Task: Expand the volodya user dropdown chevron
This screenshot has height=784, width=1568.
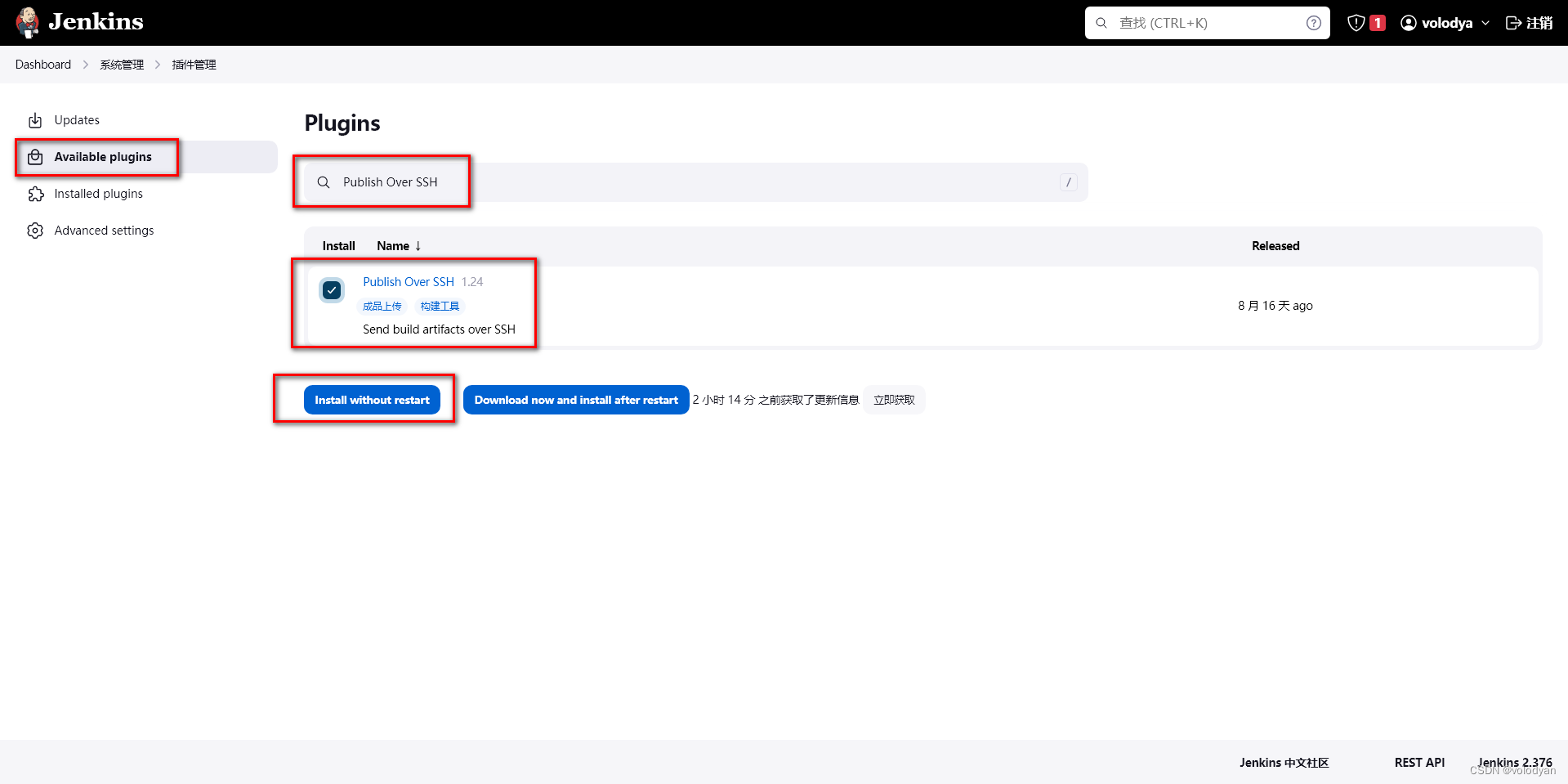Action: tap(1485, 23)
